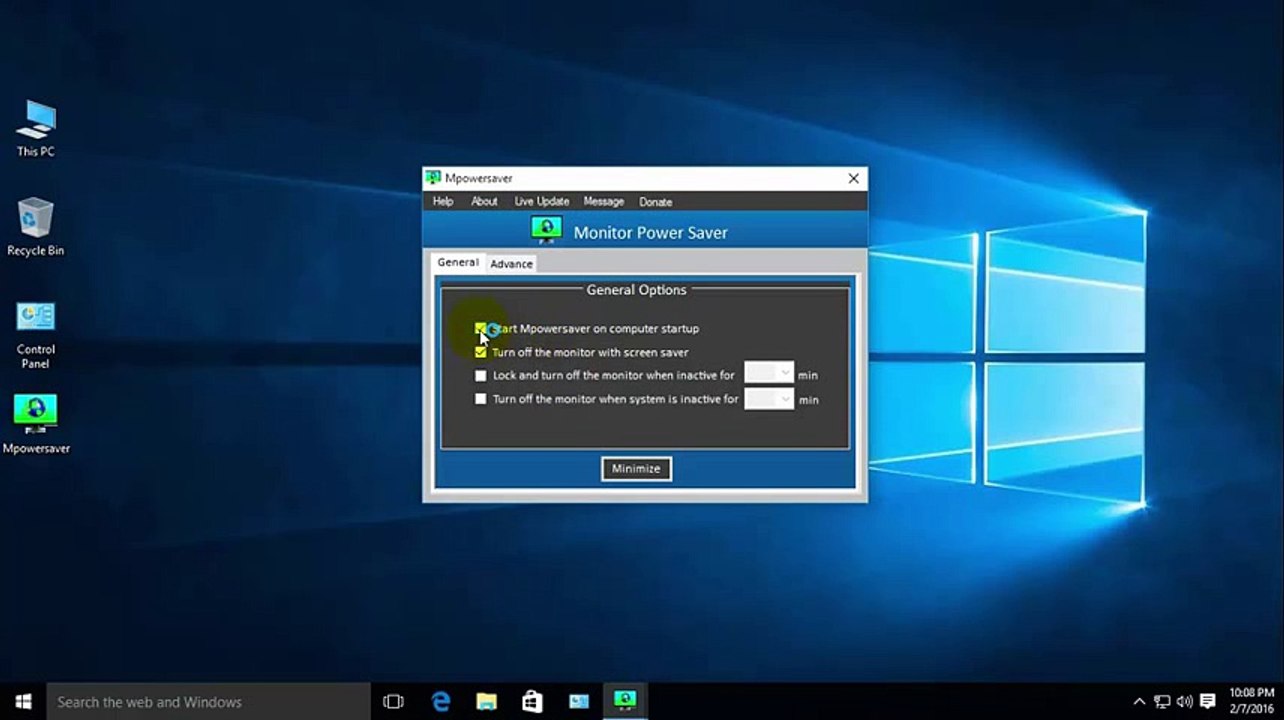This screenshot has width=1284, height=720.
Task: Click the taskbar app icon next to the Store
Action: [x=578, y=702]
